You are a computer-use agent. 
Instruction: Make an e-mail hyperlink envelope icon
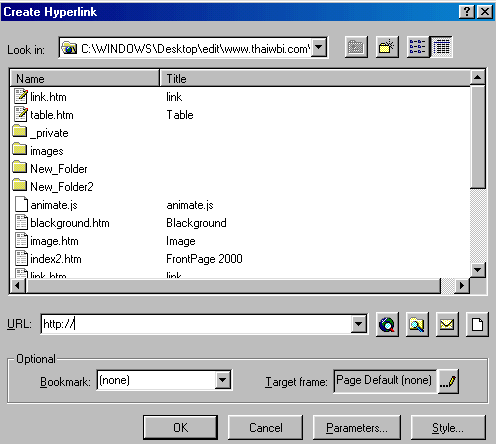click(447, 324)
